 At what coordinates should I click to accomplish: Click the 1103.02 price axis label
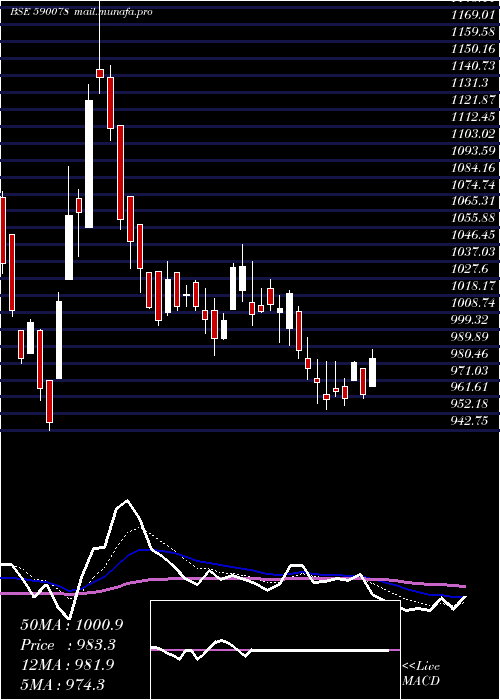tap(473, 134)
